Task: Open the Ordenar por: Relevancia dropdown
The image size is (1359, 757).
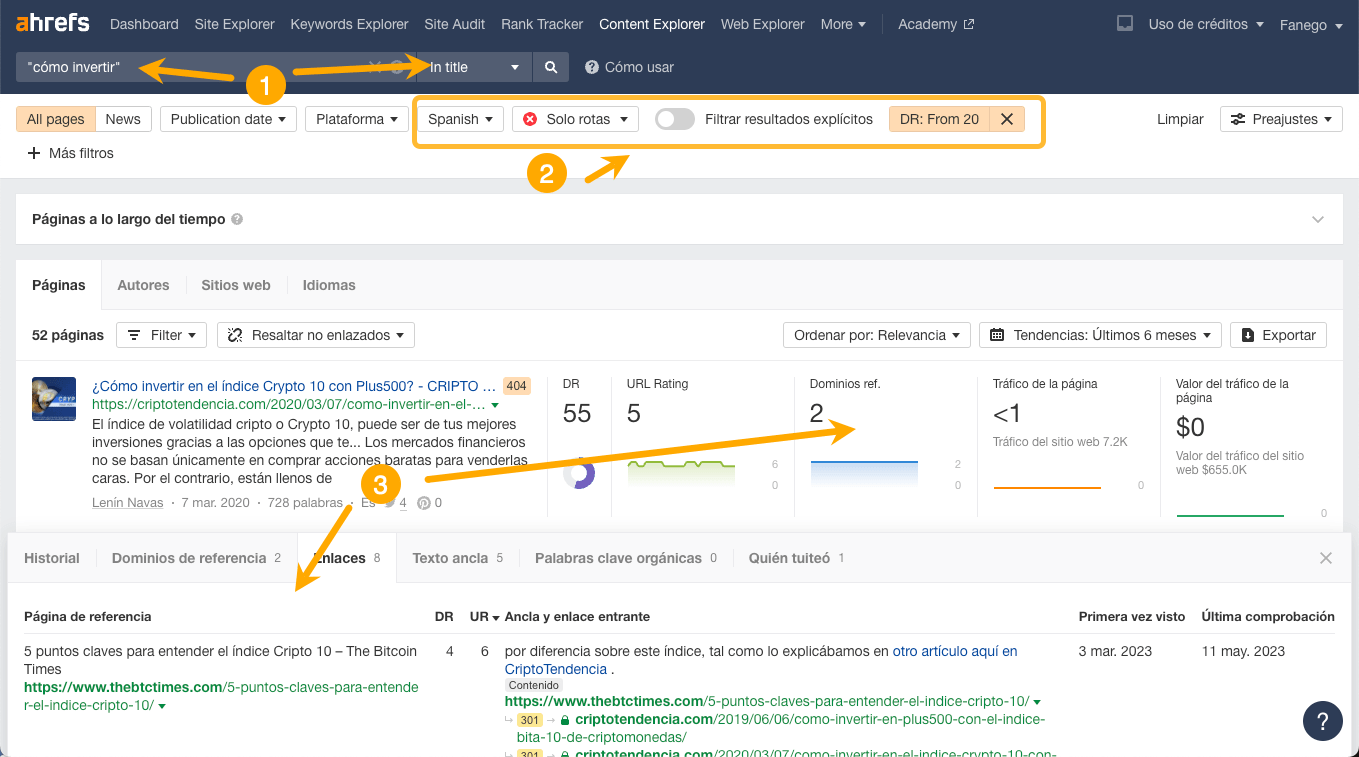Action: [x=876, y=335]
